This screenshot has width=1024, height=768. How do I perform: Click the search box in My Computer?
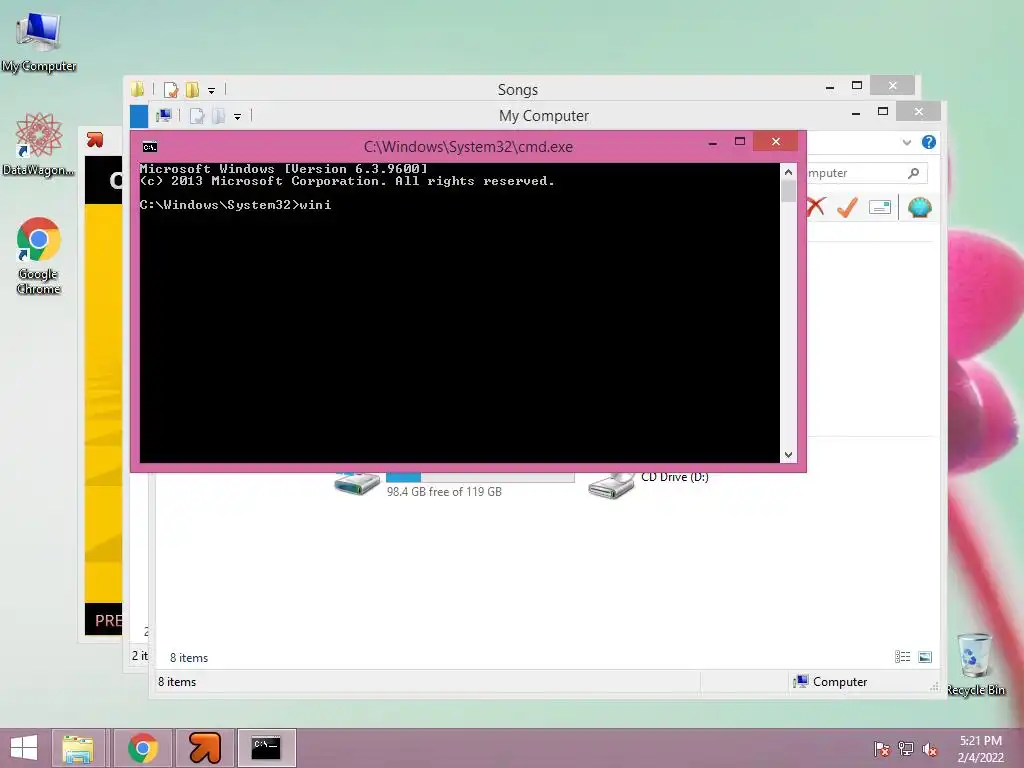[x=867, y=173]
